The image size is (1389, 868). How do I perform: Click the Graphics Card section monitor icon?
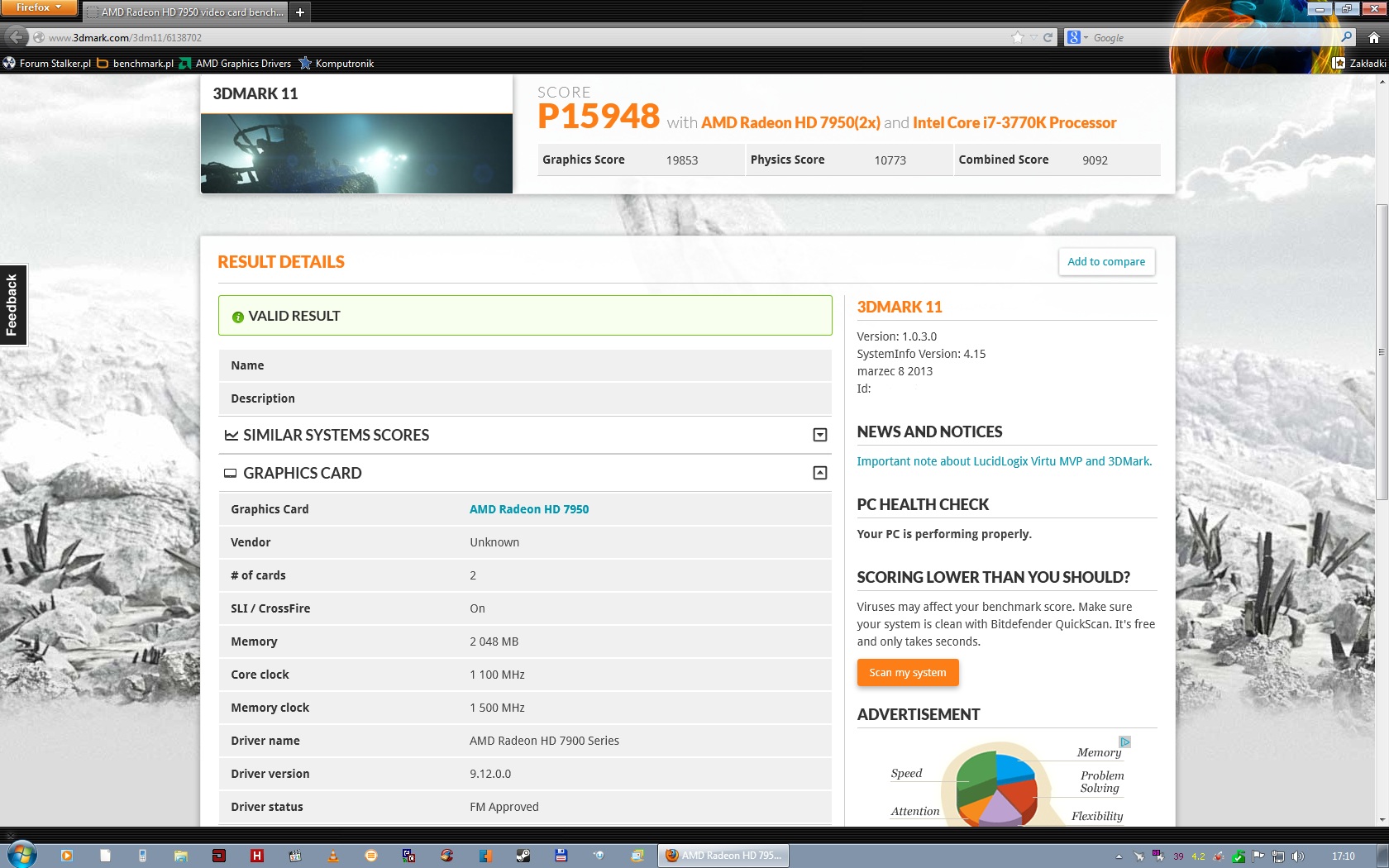pyautogui.click(x=231, y=473)
